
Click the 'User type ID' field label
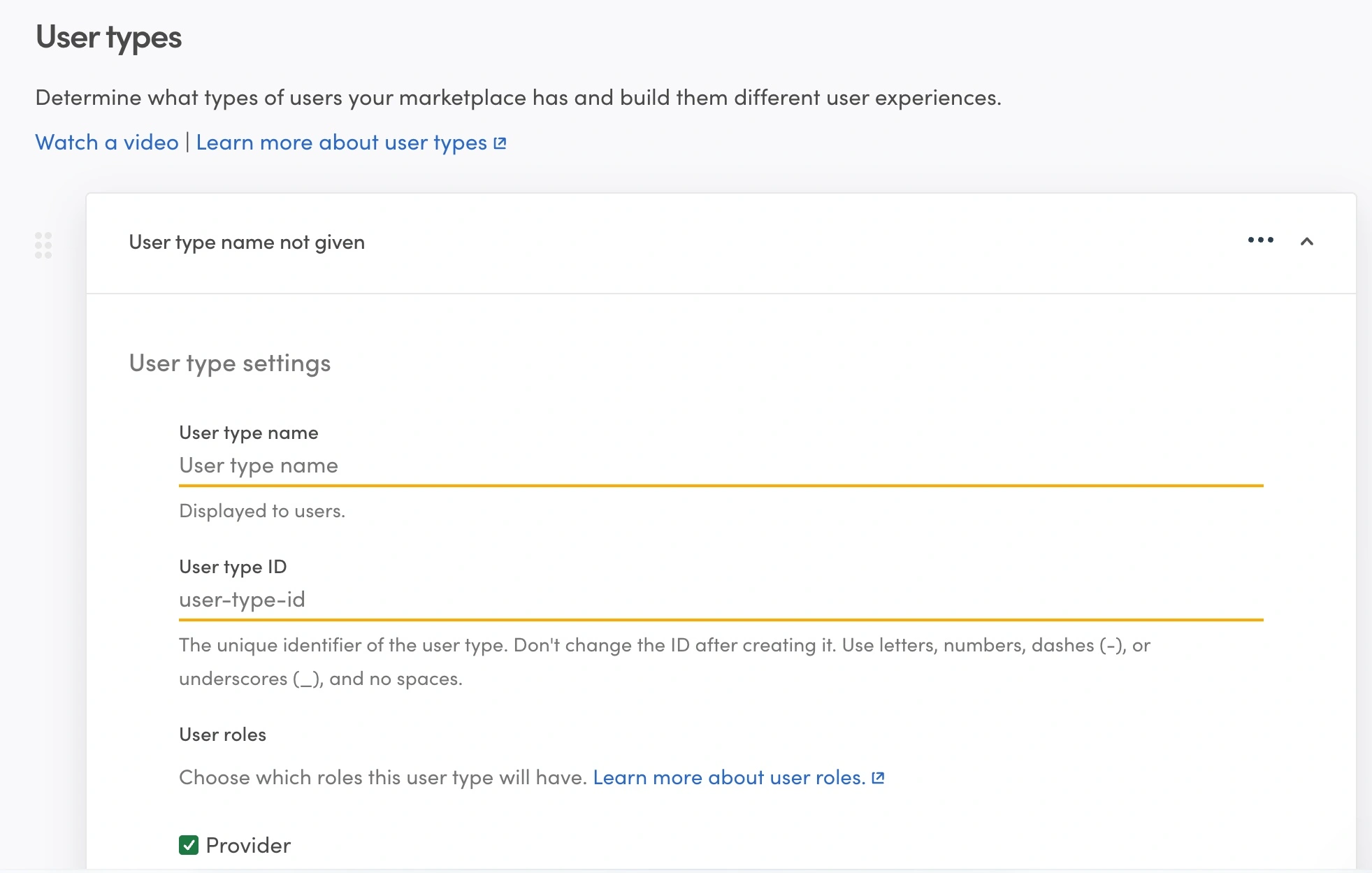point(233,567)
